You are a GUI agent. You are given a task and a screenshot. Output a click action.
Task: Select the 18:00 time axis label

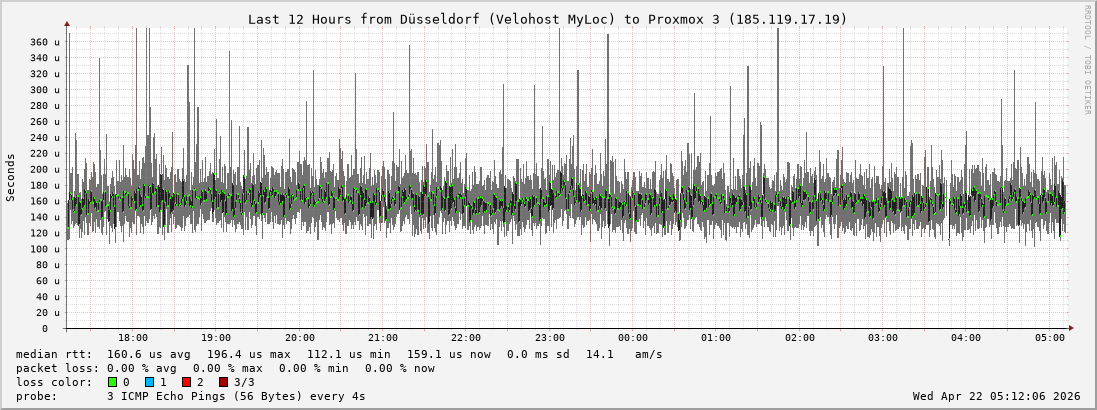pyautogui.click(x=133, y=338)
